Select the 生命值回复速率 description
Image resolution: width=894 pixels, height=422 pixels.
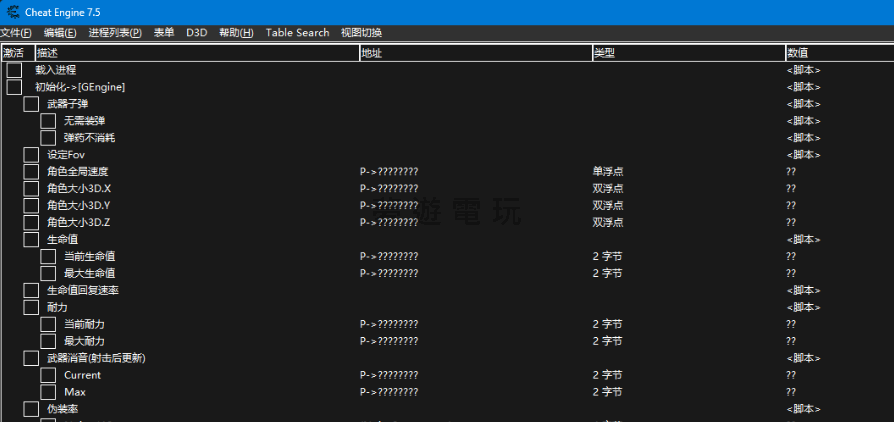pyautogui.click(x=83, y=291)
